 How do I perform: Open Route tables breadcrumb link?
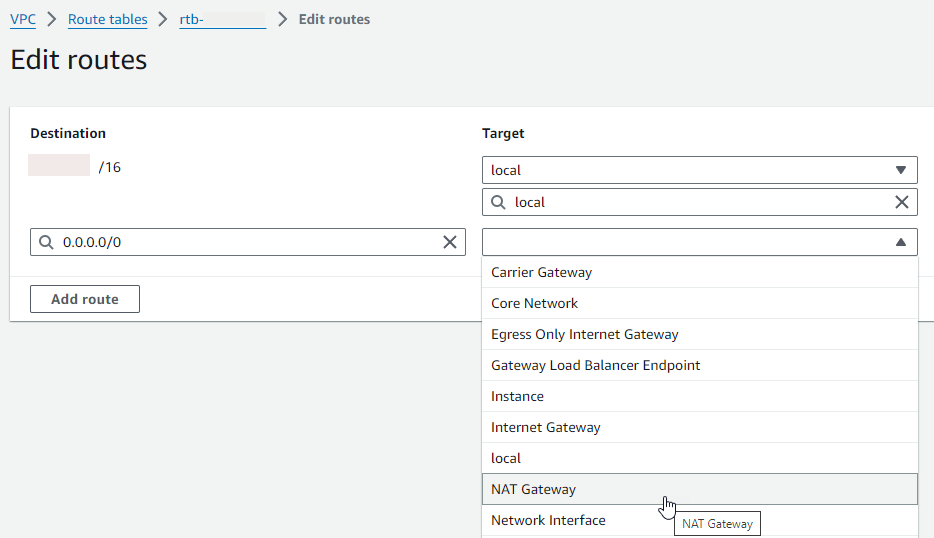pos(107,19)
